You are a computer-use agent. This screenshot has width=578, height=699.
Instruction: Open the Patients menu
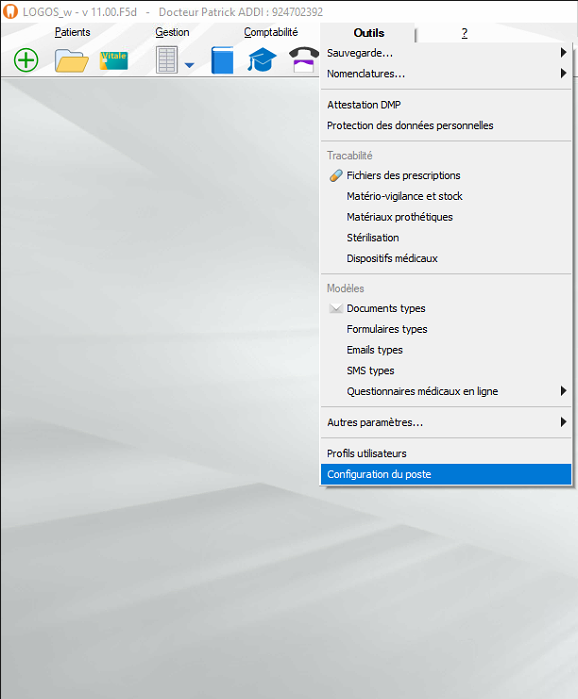coord(72,32)
